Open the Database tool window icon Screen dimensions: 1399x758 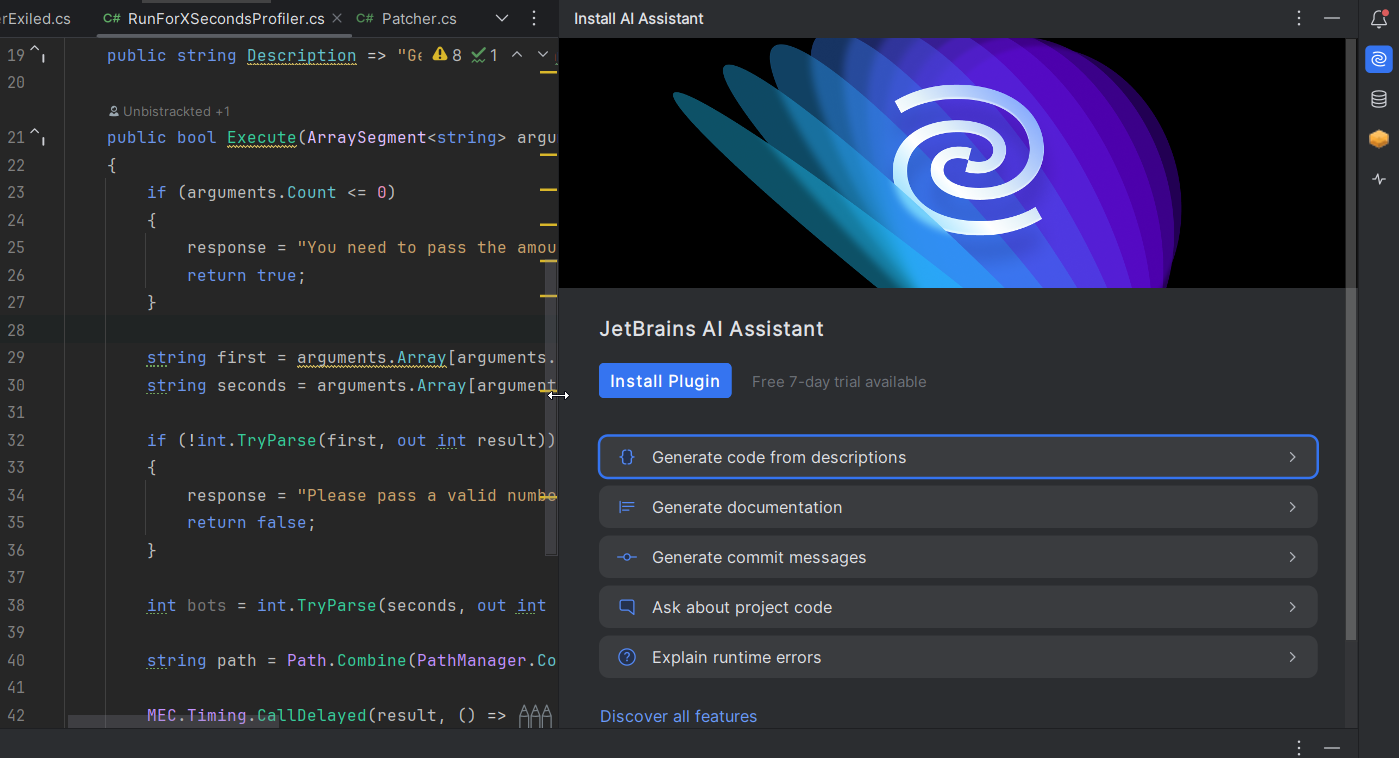click(1379, 99)
